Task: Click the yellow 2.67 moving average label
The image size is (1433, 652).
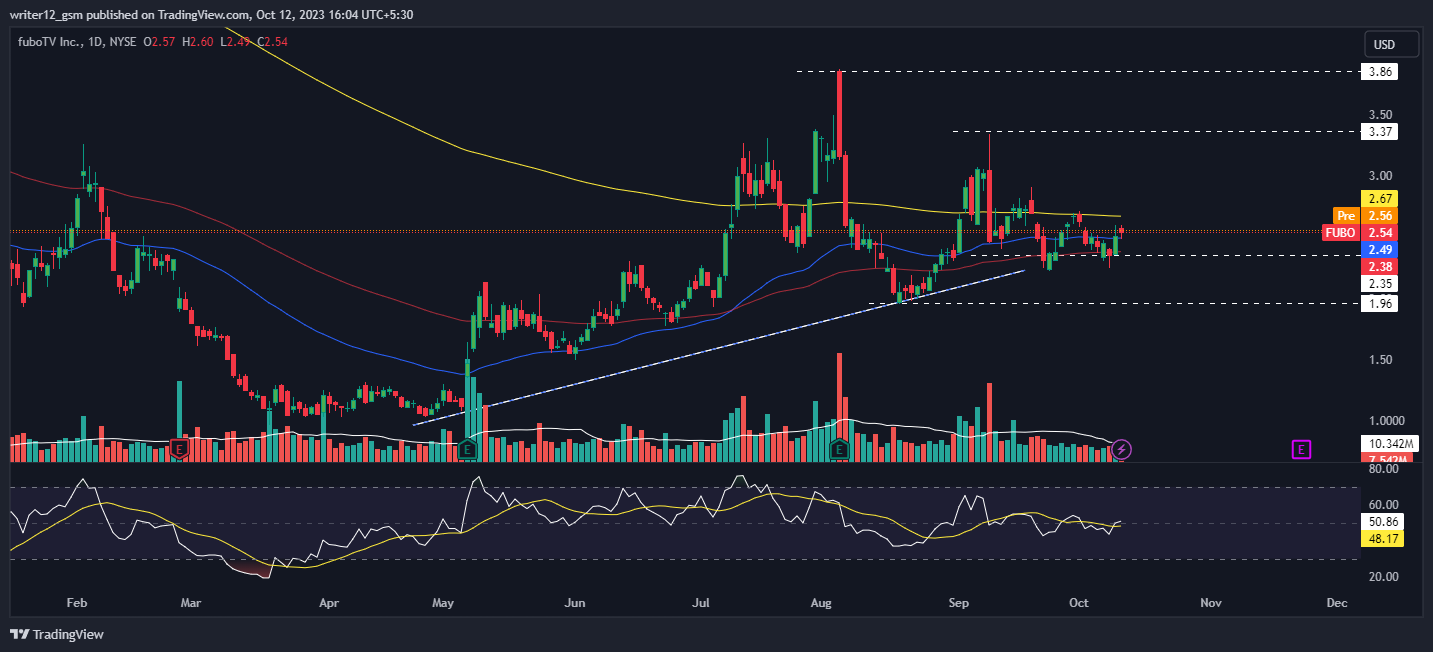Action: pyautogui.click(x=1380, y=198)
